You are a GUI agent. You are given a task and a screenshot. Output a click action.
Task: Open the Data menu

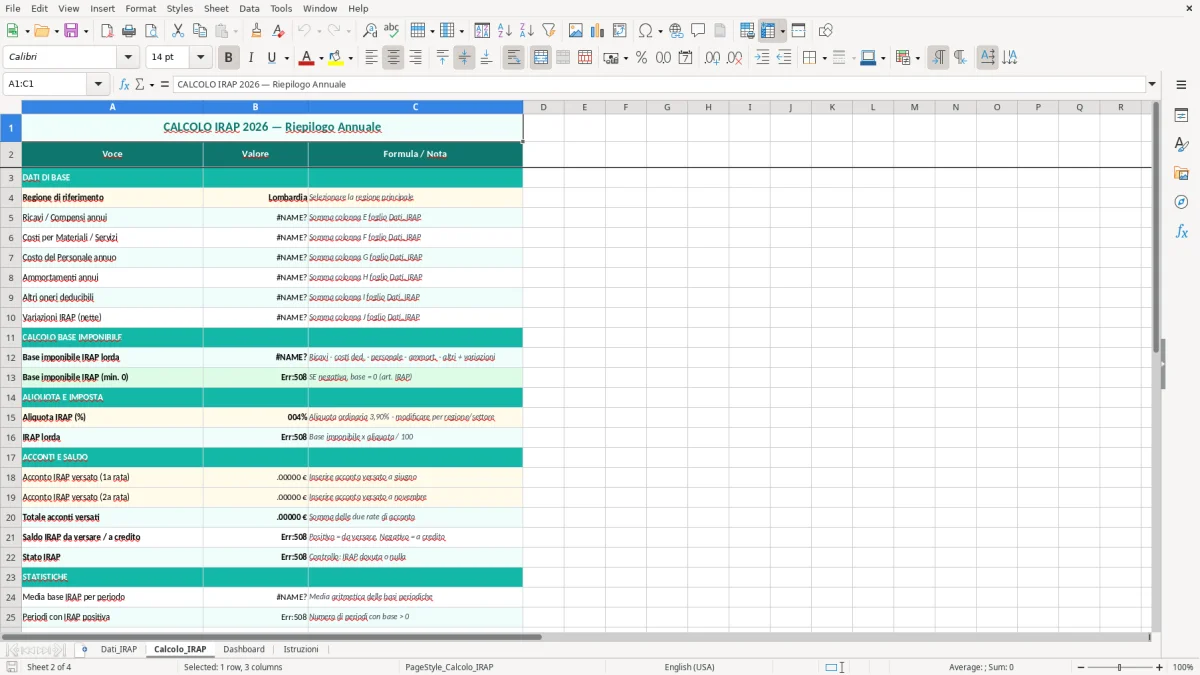[x=249, y=8]
